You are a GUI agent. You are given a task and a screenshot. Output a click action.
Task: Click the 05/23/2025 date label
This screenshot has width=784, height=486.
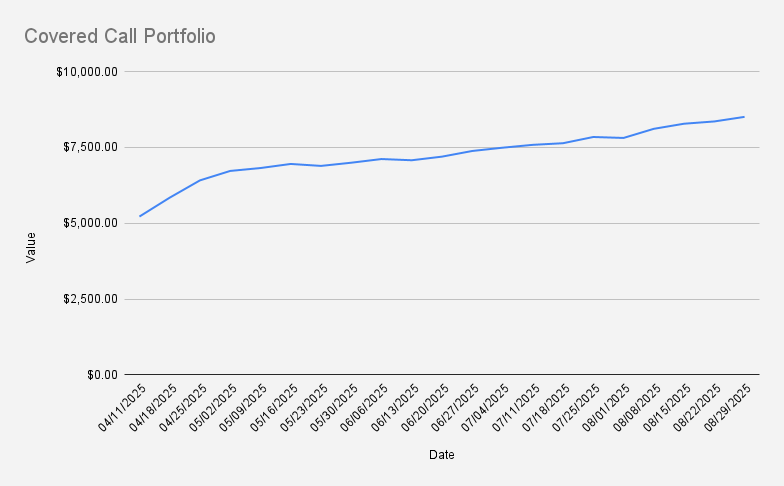click(x=303, y=408)
